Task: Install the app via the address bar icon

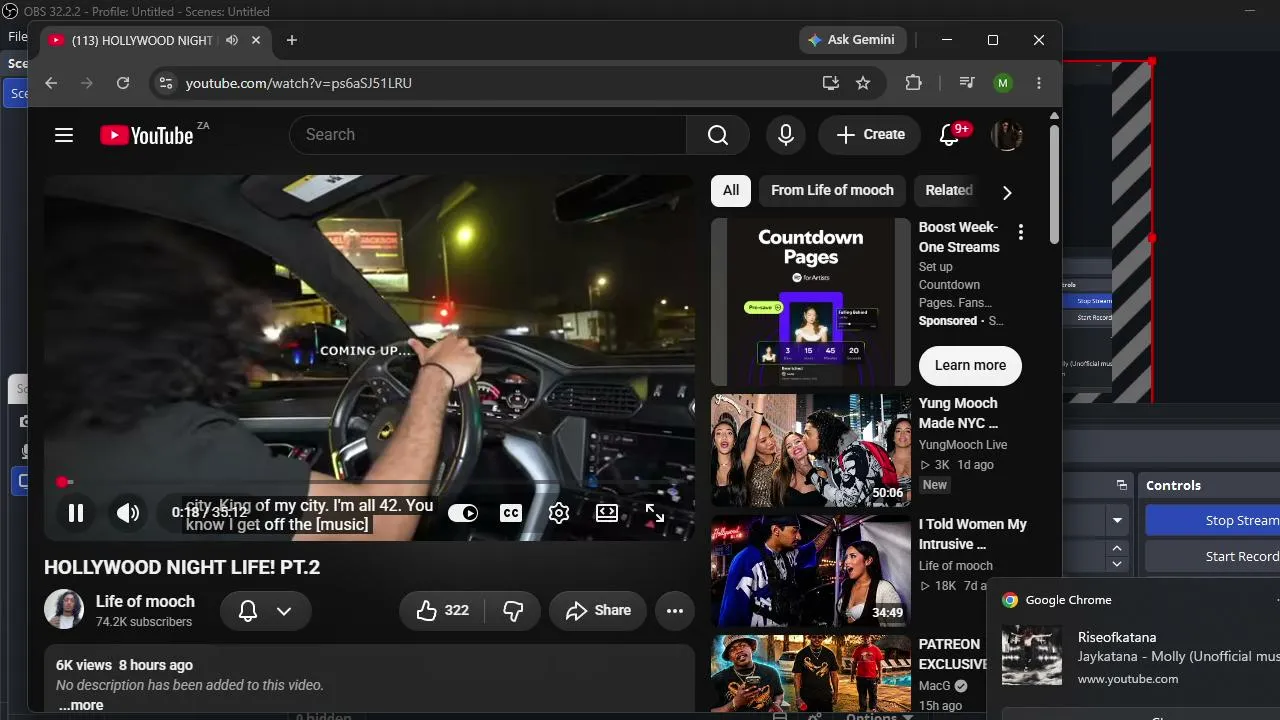Action: (830, 83)
